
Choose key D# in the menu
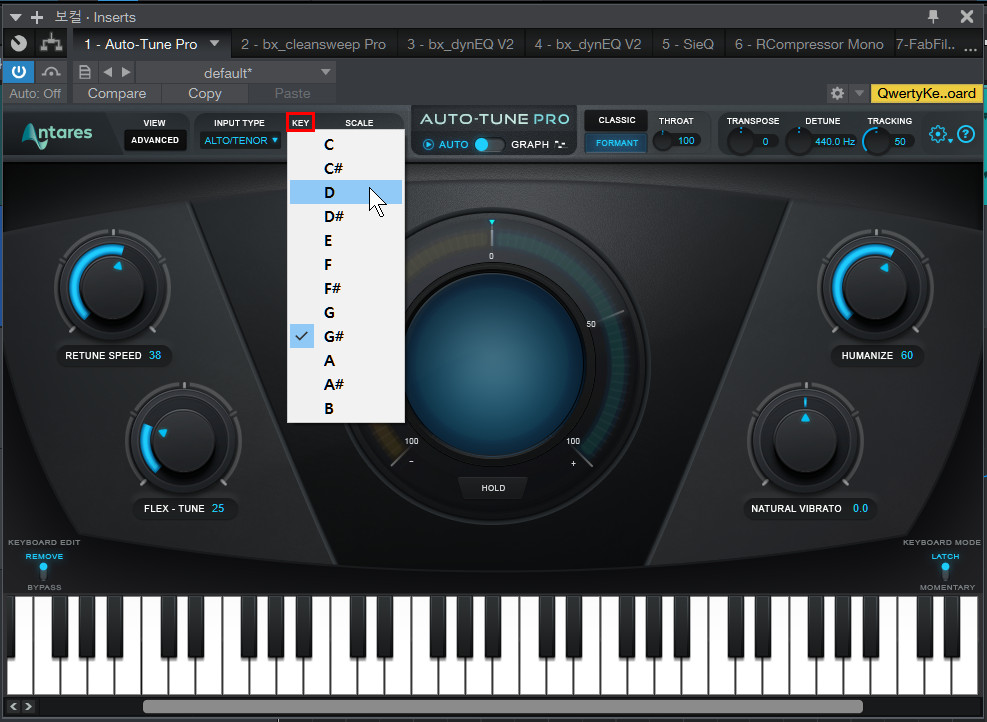coord(346,216)
